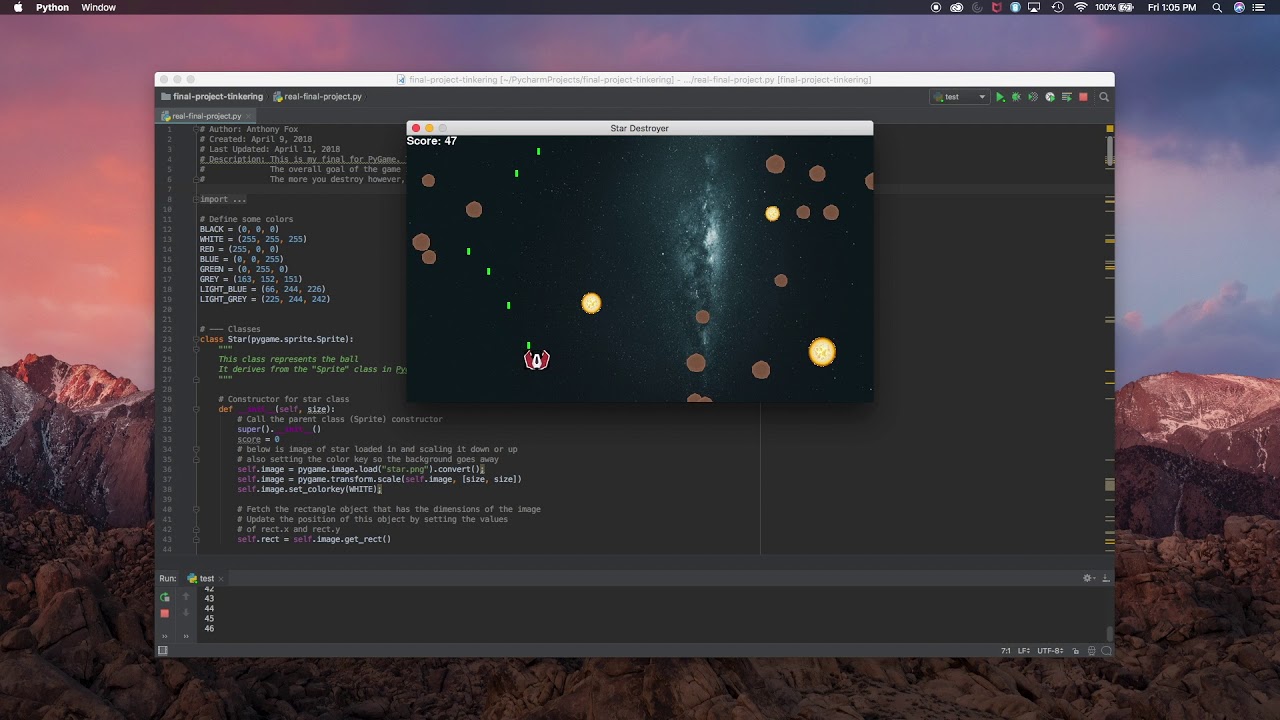Click the red spaceship in the game
1280x720 pixels.
537,359
